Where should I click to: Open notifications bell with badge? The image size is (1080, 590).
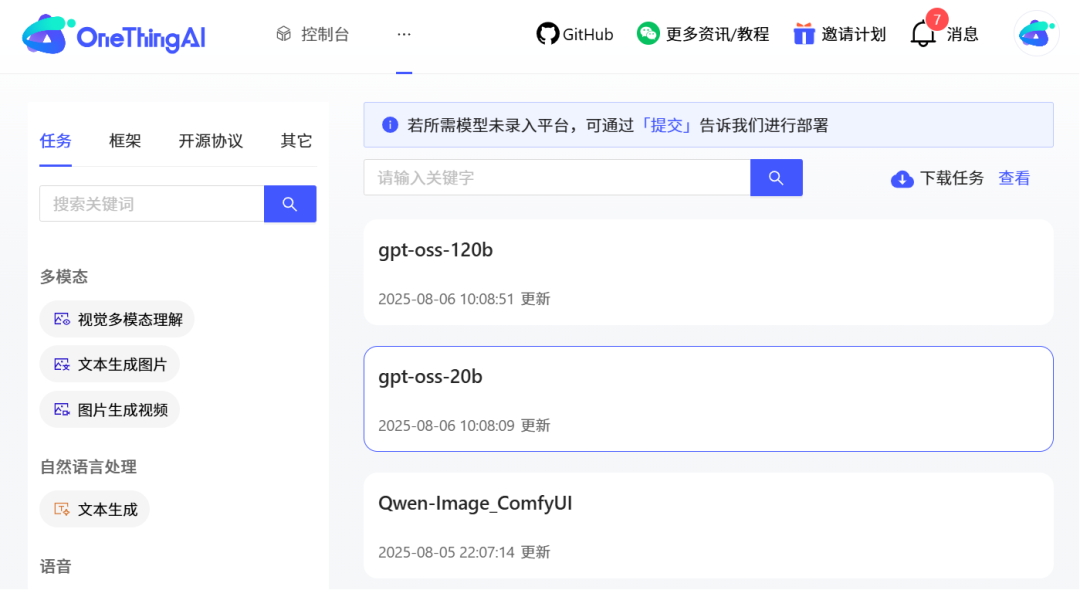(x=923, y=34)
